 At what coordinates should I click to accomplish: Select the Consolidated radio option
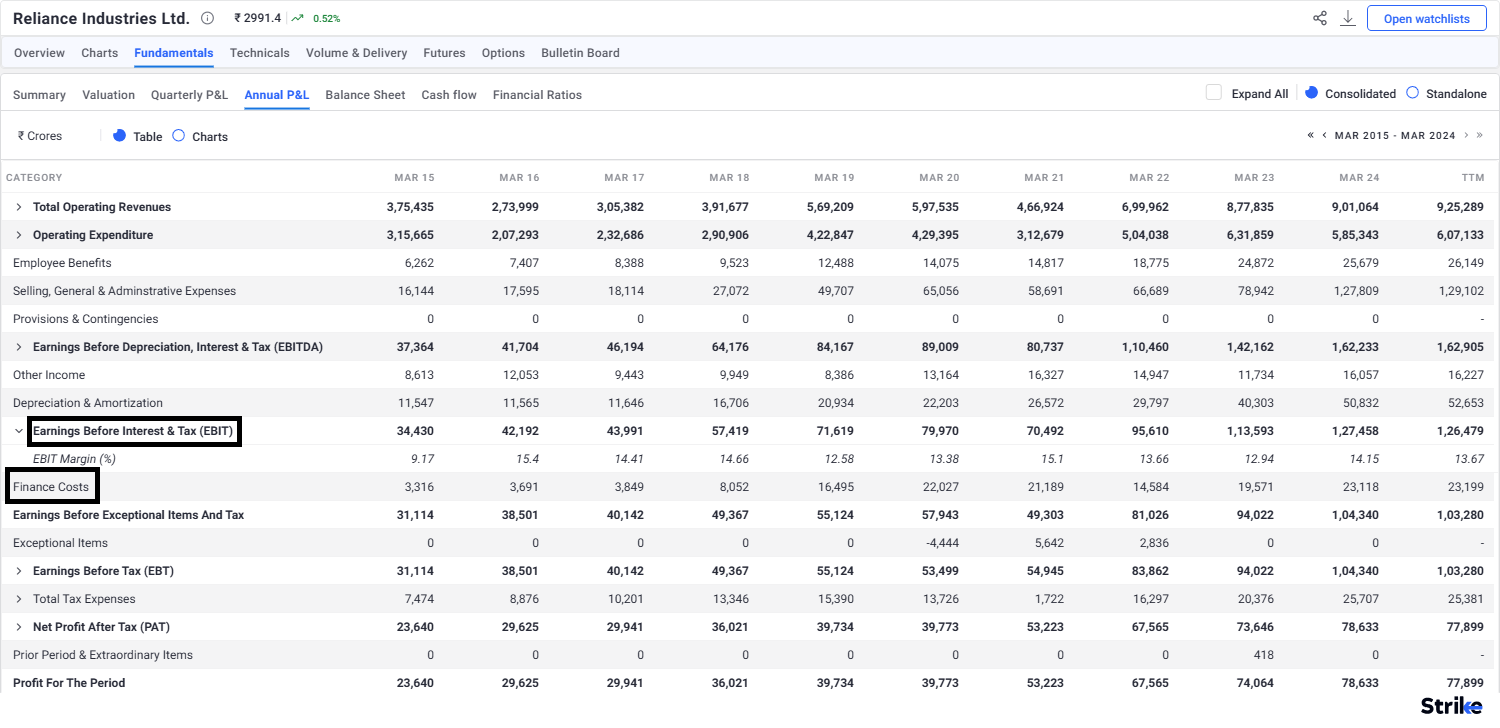point(1312,93)
